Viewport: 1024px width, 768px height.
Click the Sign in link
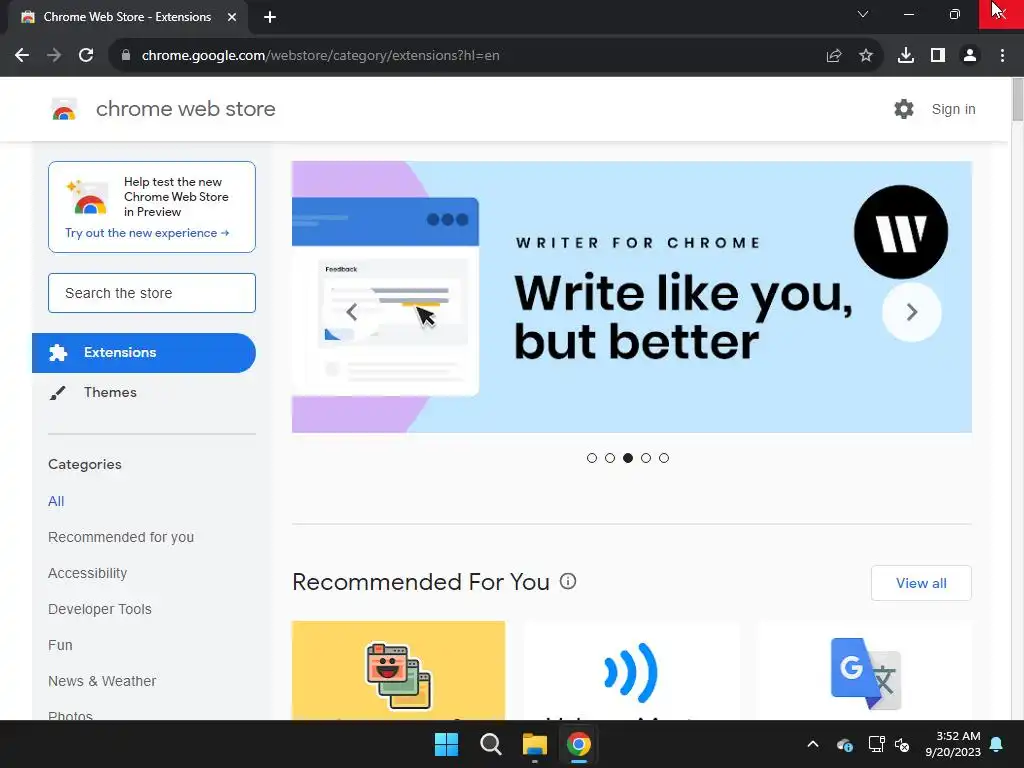pos(953,109)
